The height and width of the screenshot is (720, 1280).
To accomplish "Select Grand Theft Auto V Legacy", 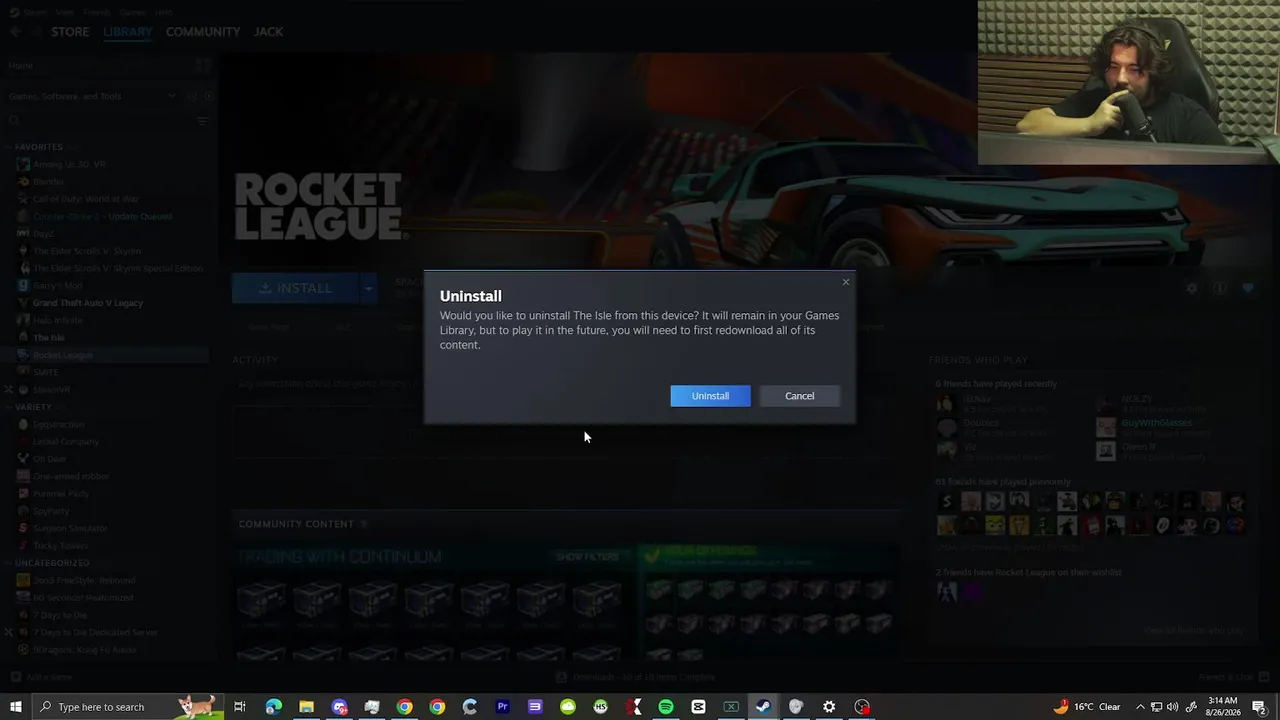I will click(x=88, y=303).
